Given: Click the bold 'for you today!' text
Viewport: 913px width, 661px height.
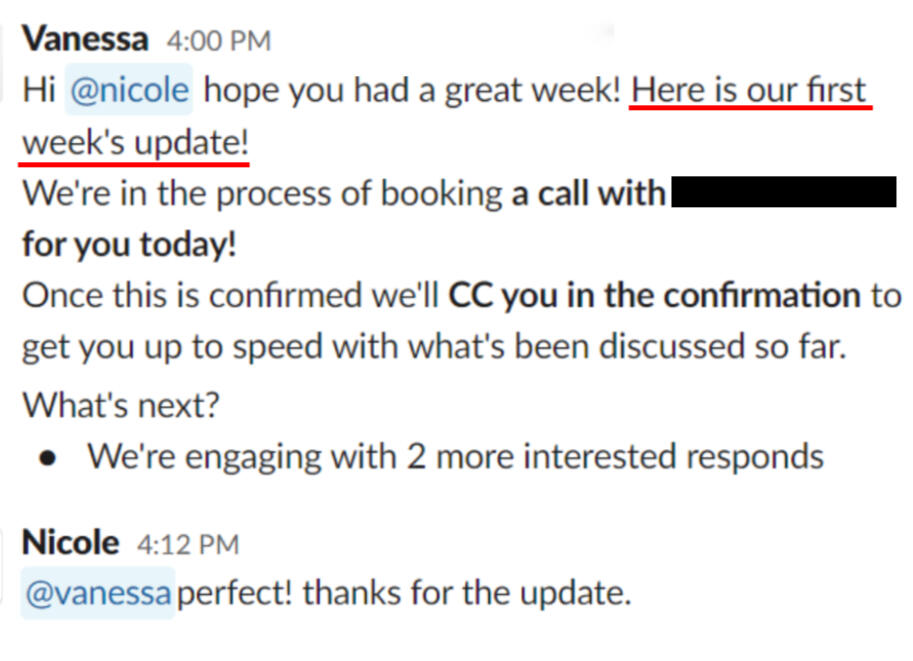Looking at the screenshot, I should [x=129, y=245].
